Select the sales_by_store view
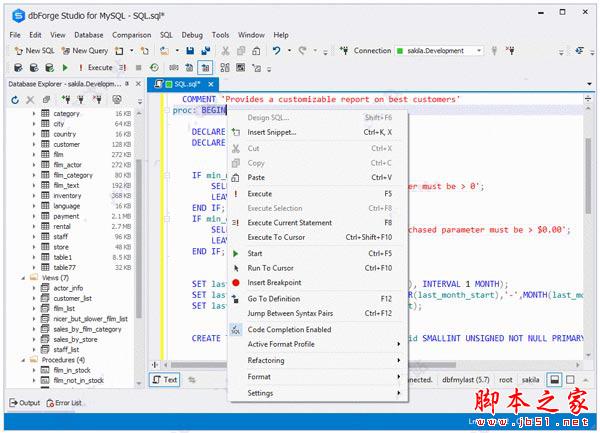Viewport: 600px width, 433px height. pos(75,339)
